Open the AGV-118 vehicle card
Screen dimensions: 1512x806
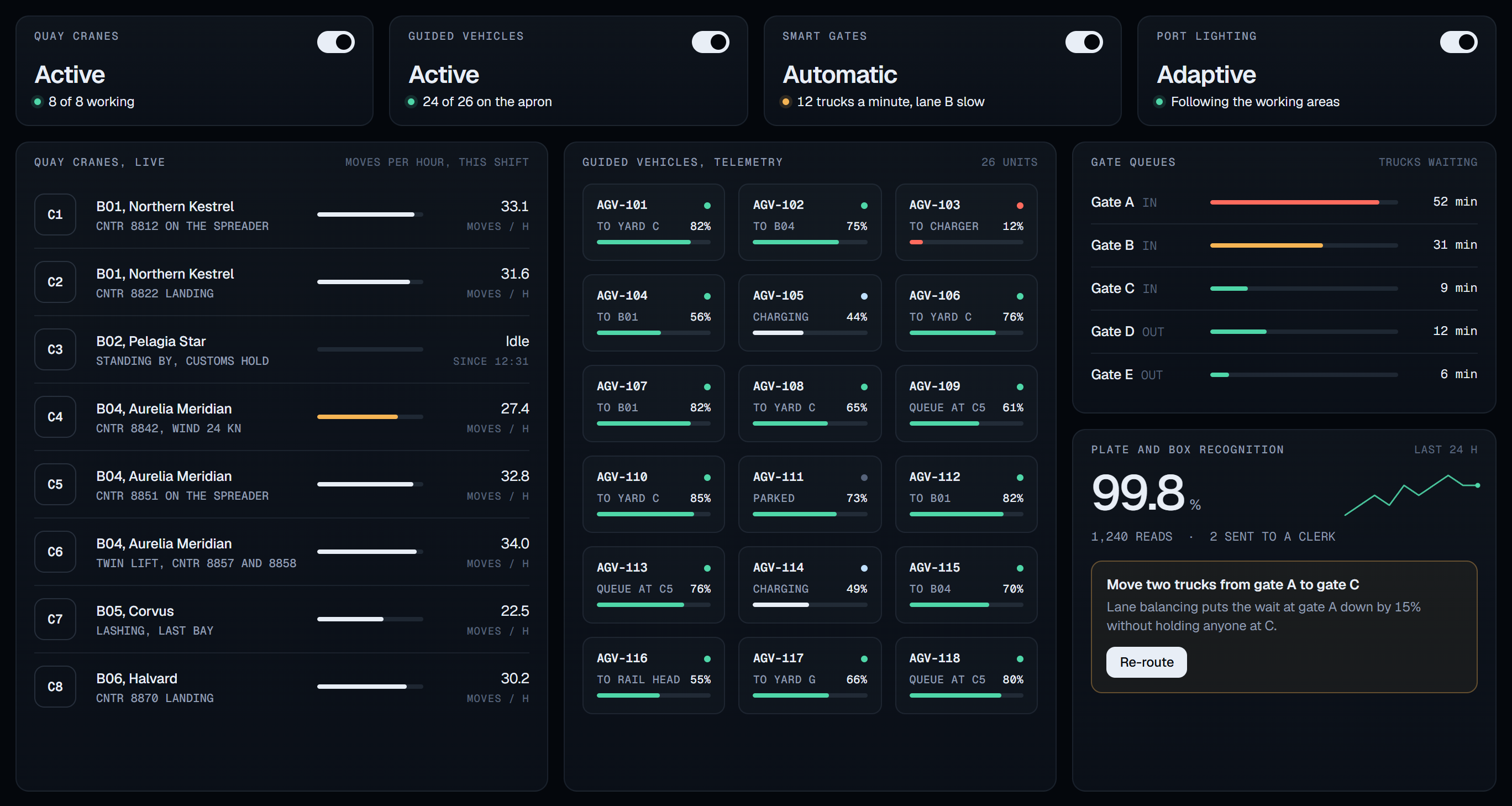966,676
